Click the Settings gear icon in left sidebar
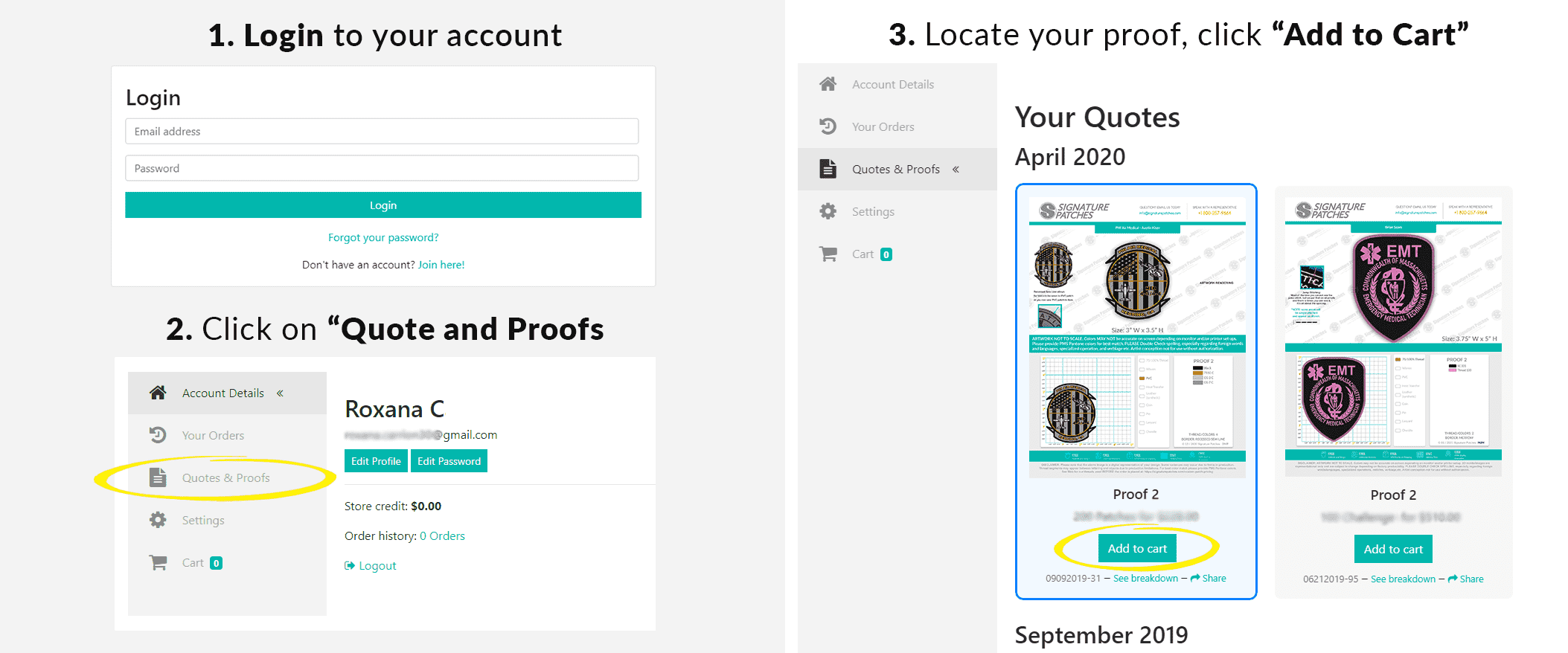This screenshot has height=653, width=1568. point(158,520)
